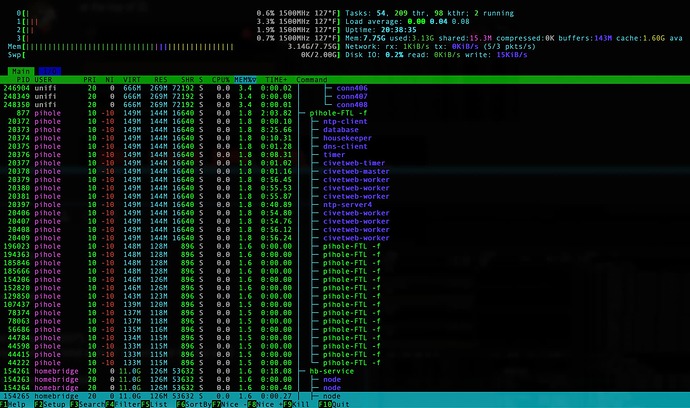Click the Load average reading
This screenshot has width=690, height=408.
tap(407, 22)
